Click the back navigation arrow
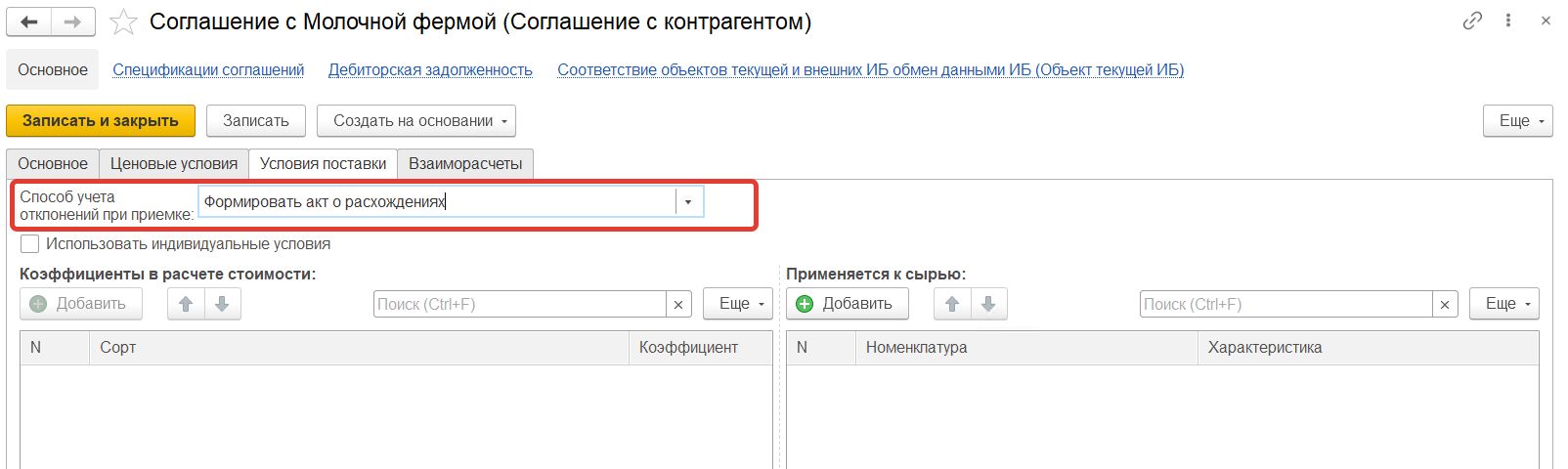 pos(29,21)
